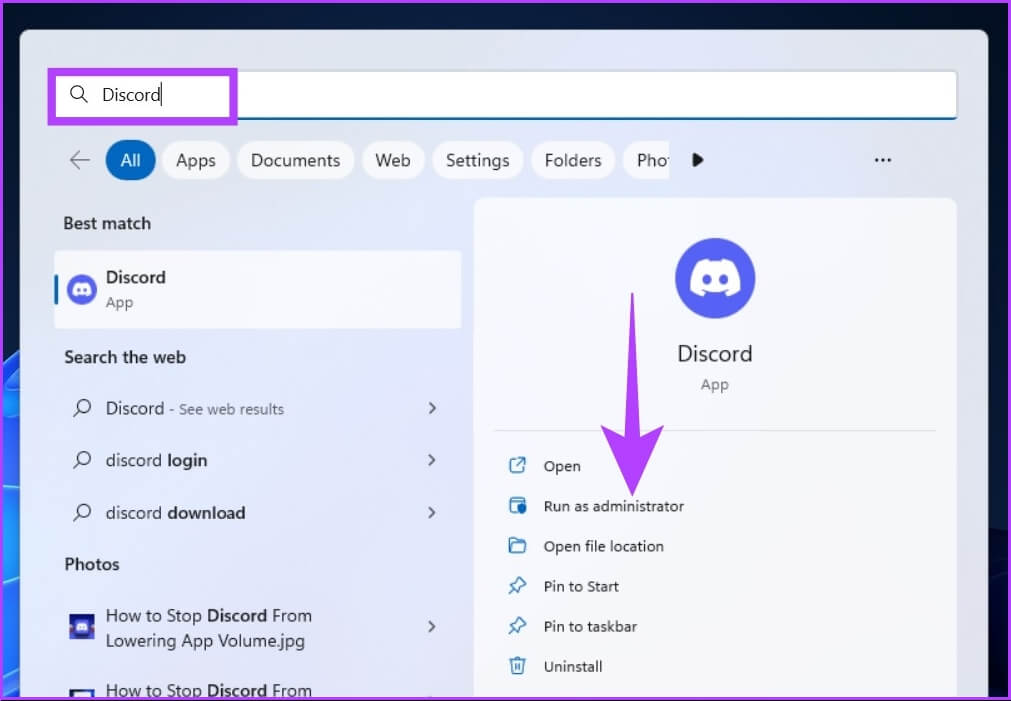Click search icon beside 'Discord - See web results'
Viewport: 1011px width, 701px height.
[82, 408]
